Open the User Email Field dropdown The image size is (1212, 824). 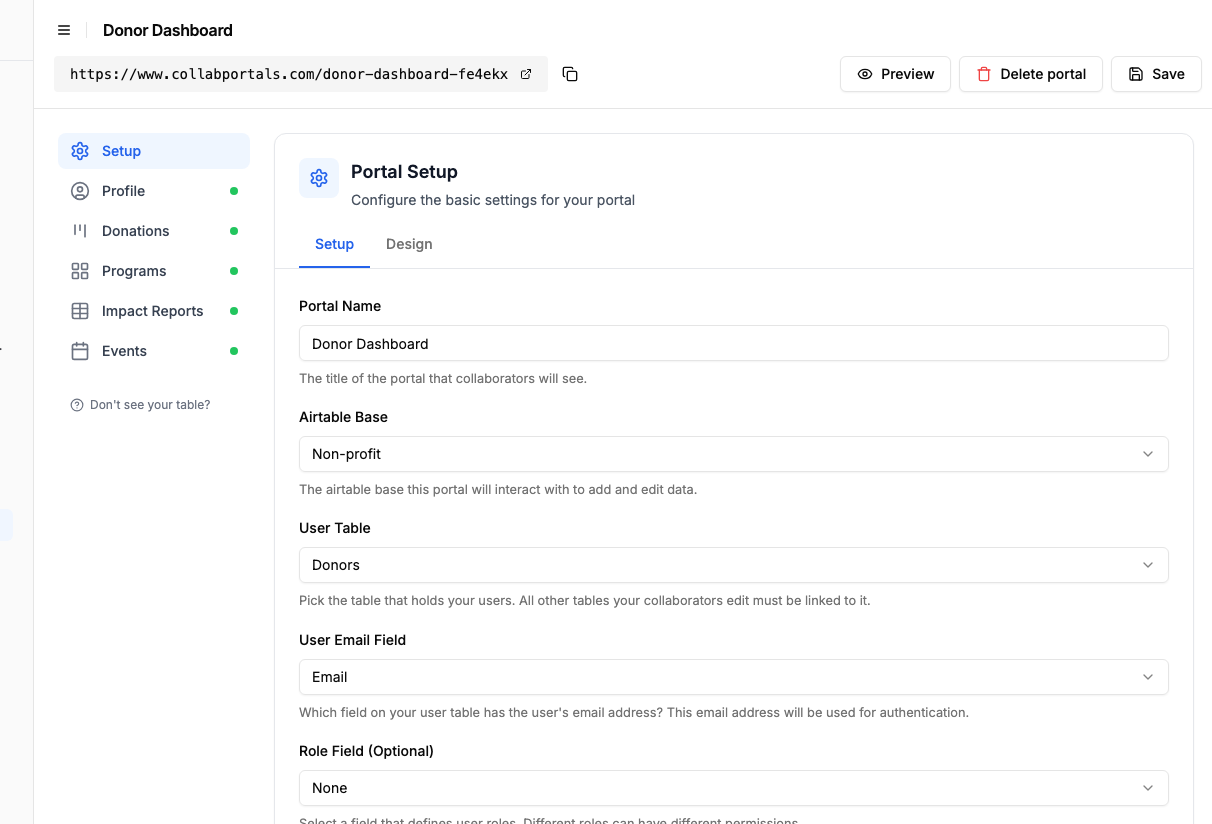tap(733, 677)
